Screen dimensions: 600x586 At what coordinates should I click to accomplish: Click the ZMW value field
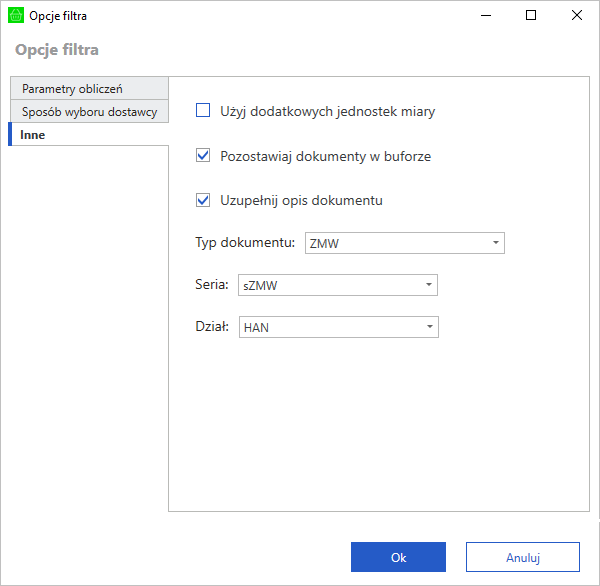405,243
